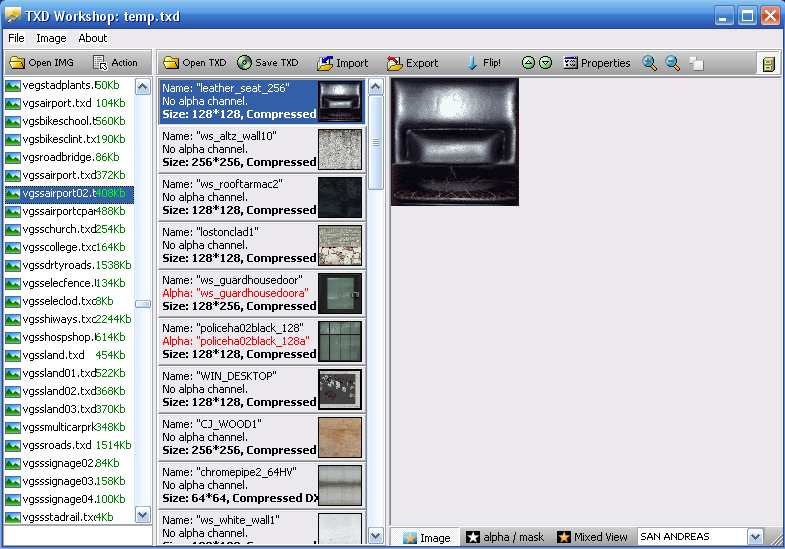Screen dimensions: 785x549
Task: Select vgsshiways file entry
Action: [x=69, y=319]
